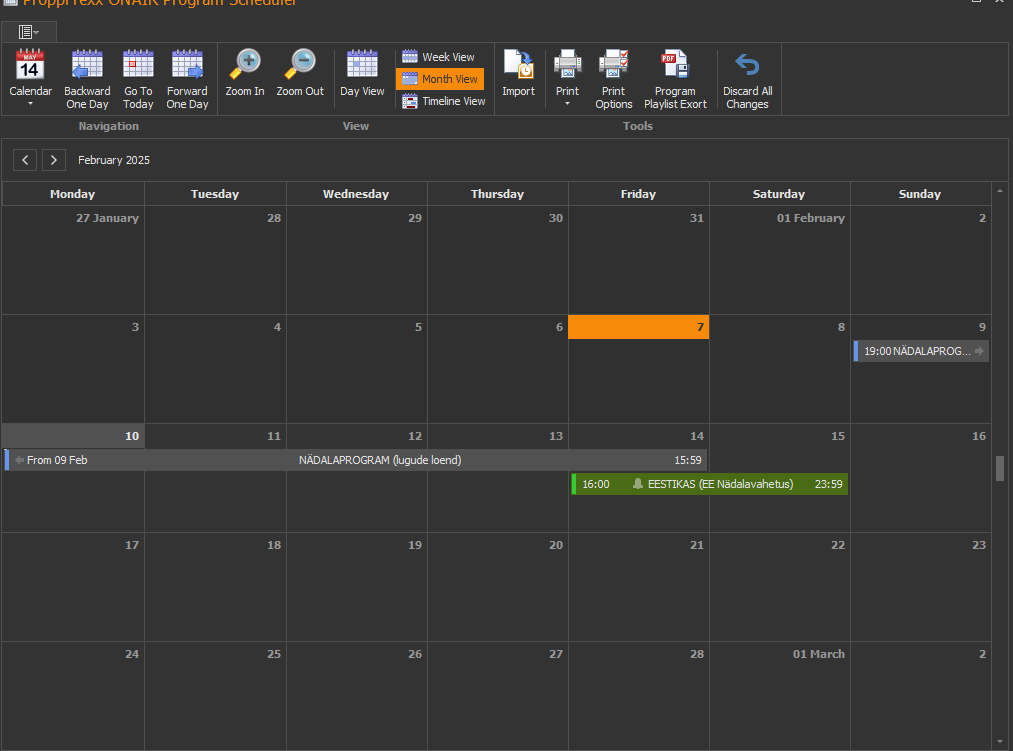Click Discard All Changes undo icon
This screenshot has height=751, width=1013.
point(747,66)
